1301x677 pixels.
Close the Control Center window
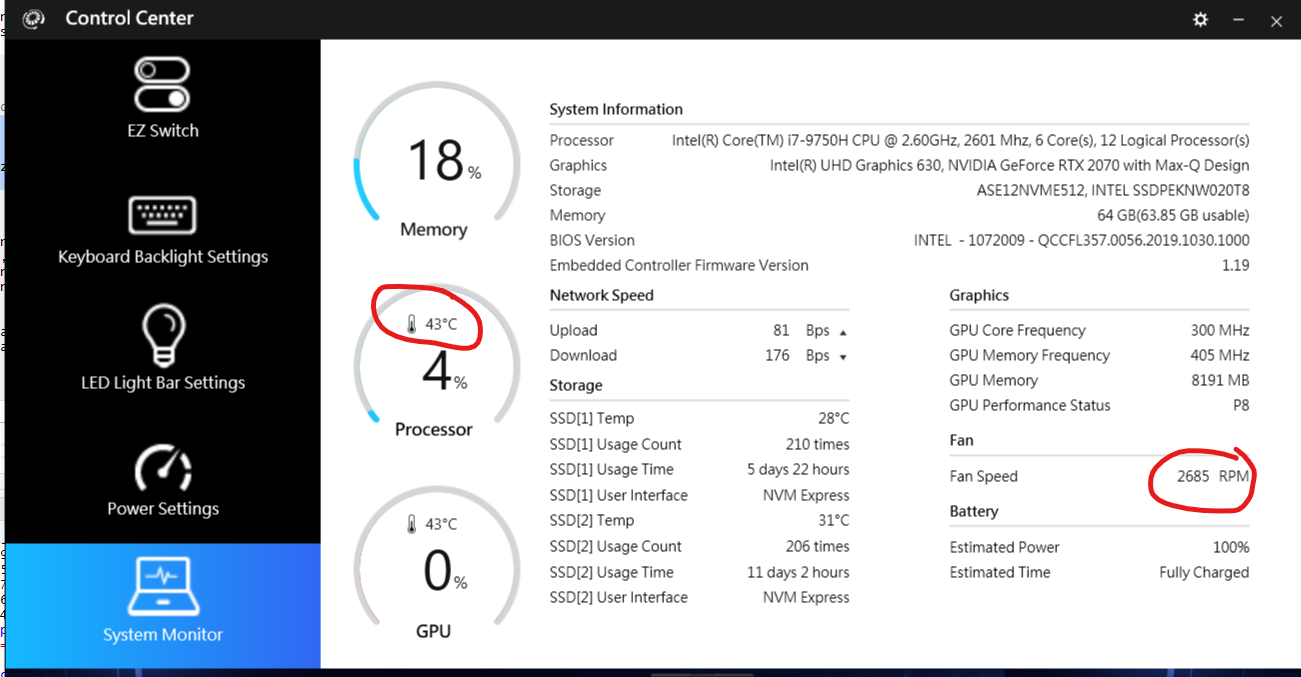pos(1275,20)
